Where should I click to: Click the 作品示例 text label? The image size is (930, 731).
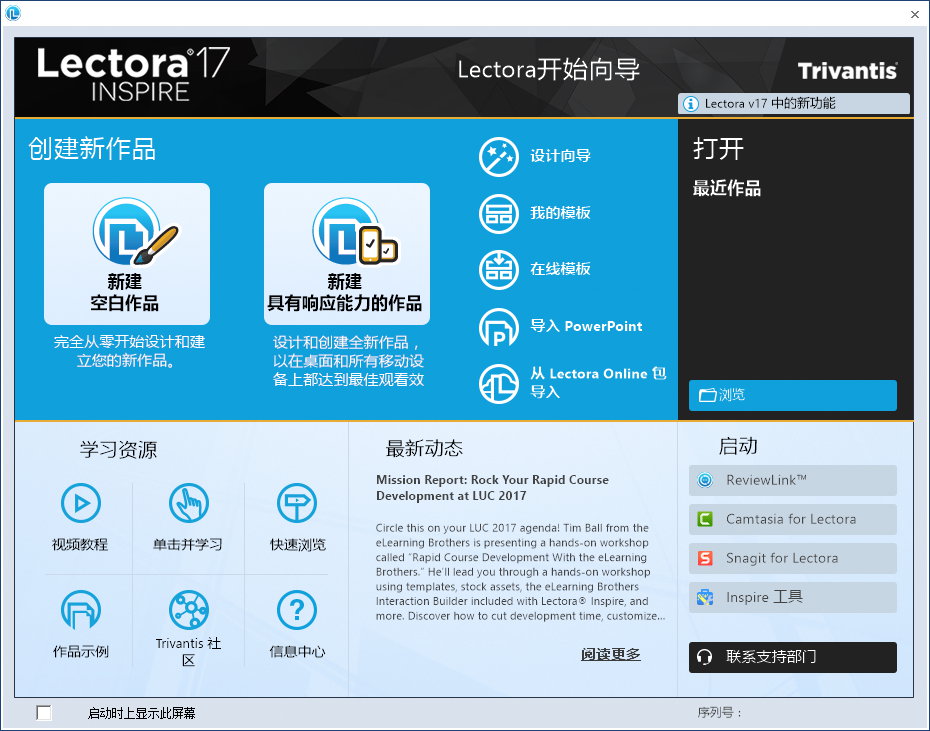(x=81, y=651)
